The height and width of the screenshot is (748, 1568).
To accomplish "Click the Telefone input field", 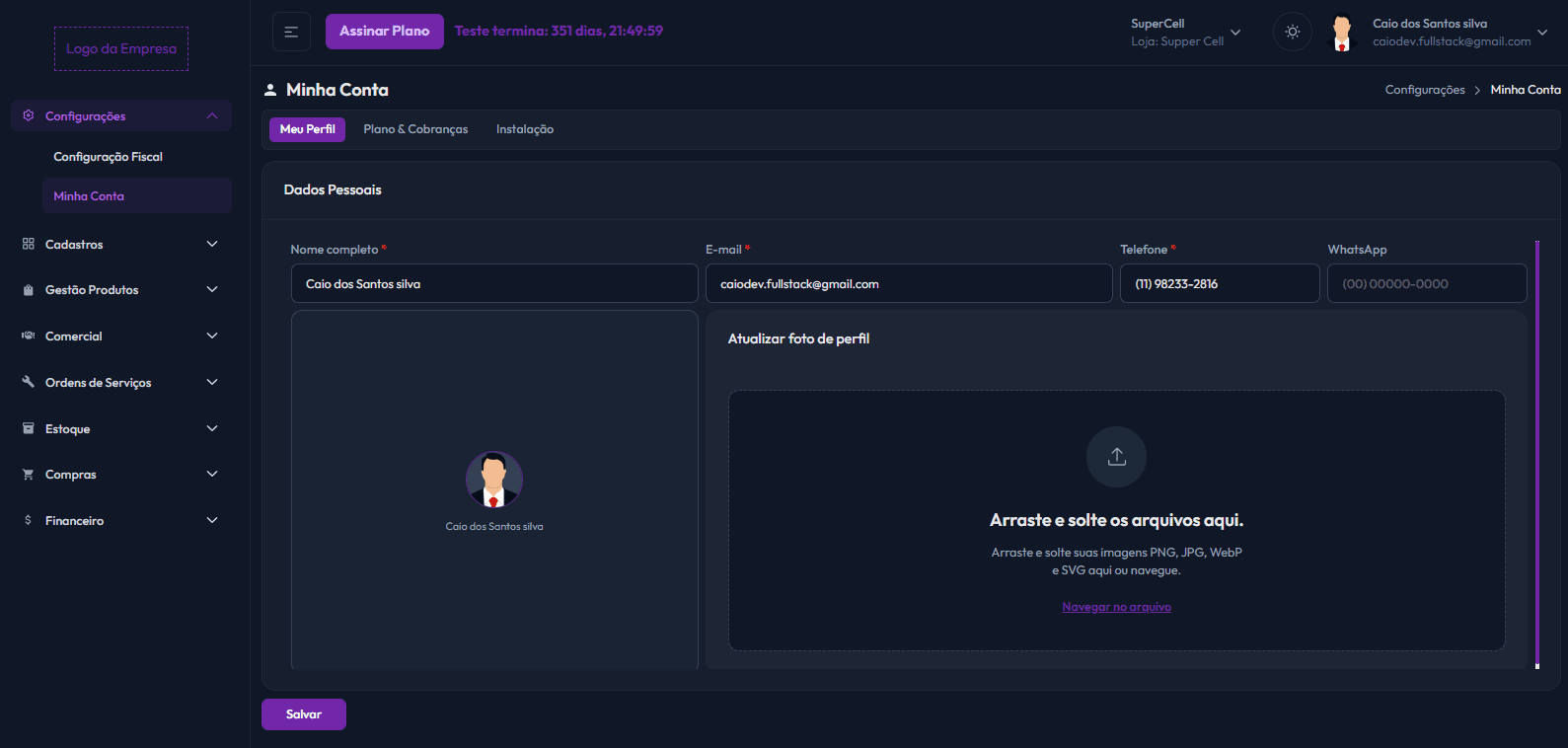I will coord(1220,283).
